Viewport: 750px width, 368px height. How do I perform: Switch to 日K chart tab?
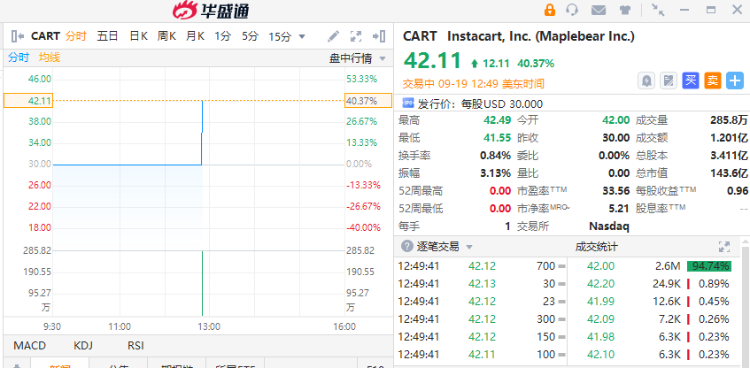click(139, 36)
